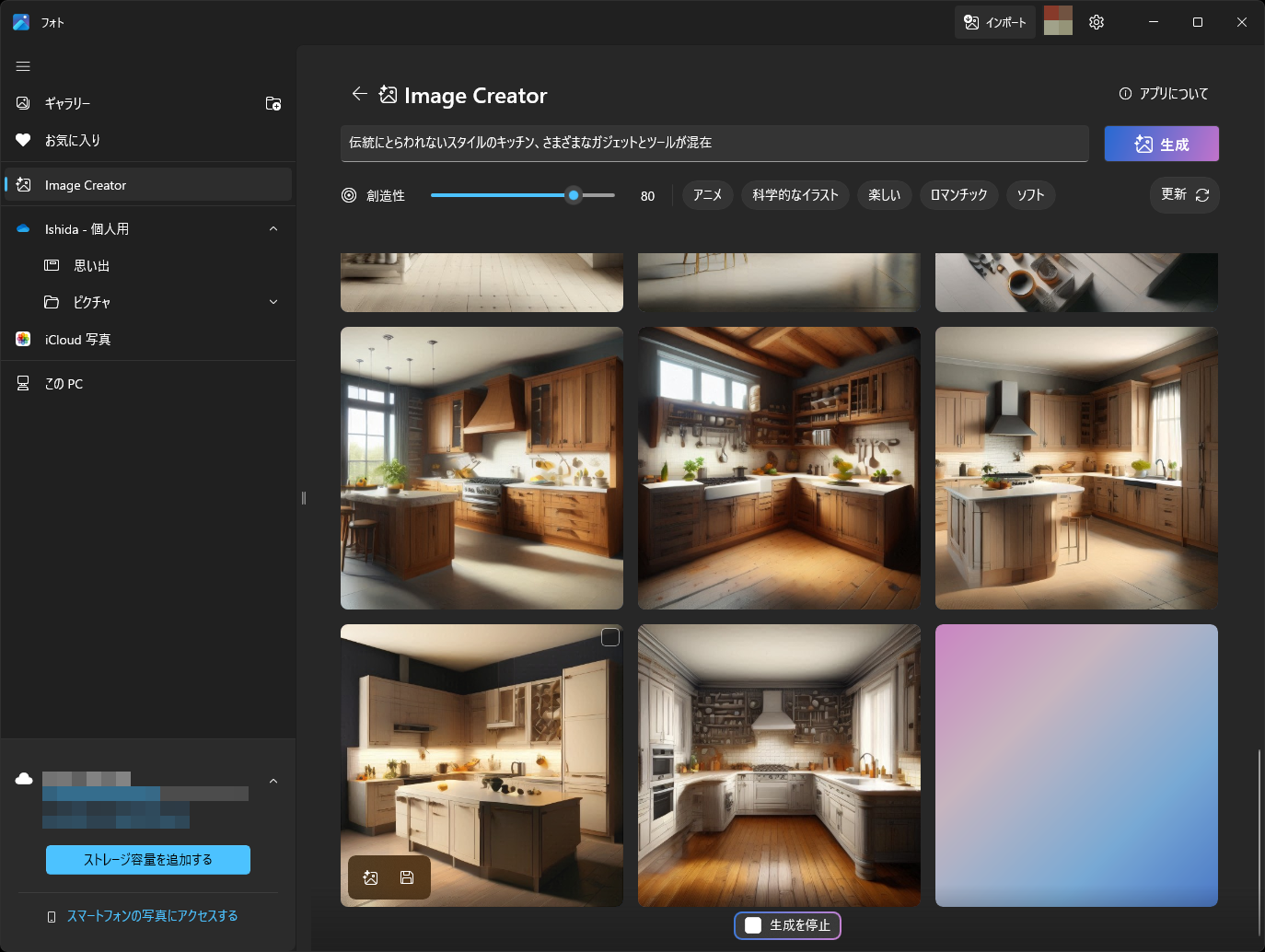Click the add folder icon beside ギャラリー
Screen dimensions: 1265x952
point(273,103)
